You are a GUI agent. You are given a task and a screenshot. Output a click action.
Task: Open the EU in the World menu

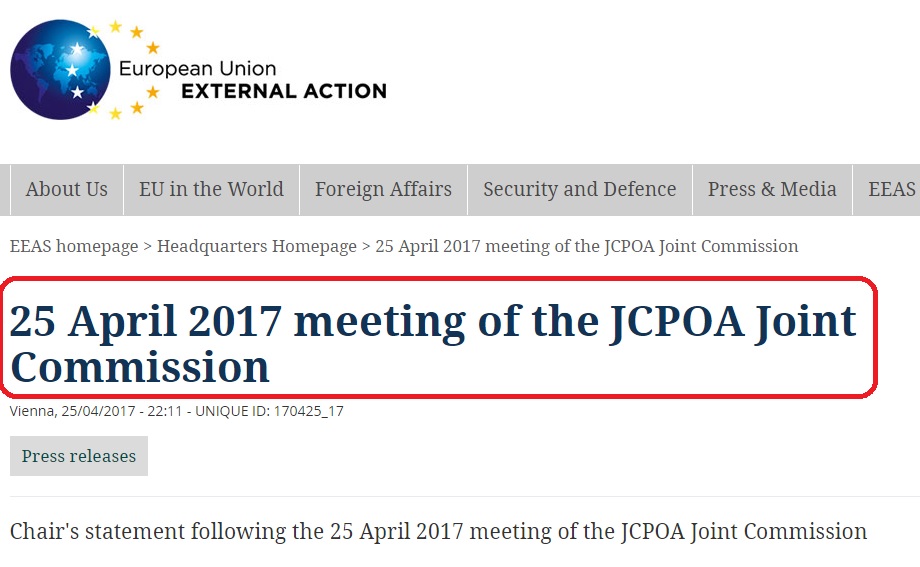click(211, 190)
